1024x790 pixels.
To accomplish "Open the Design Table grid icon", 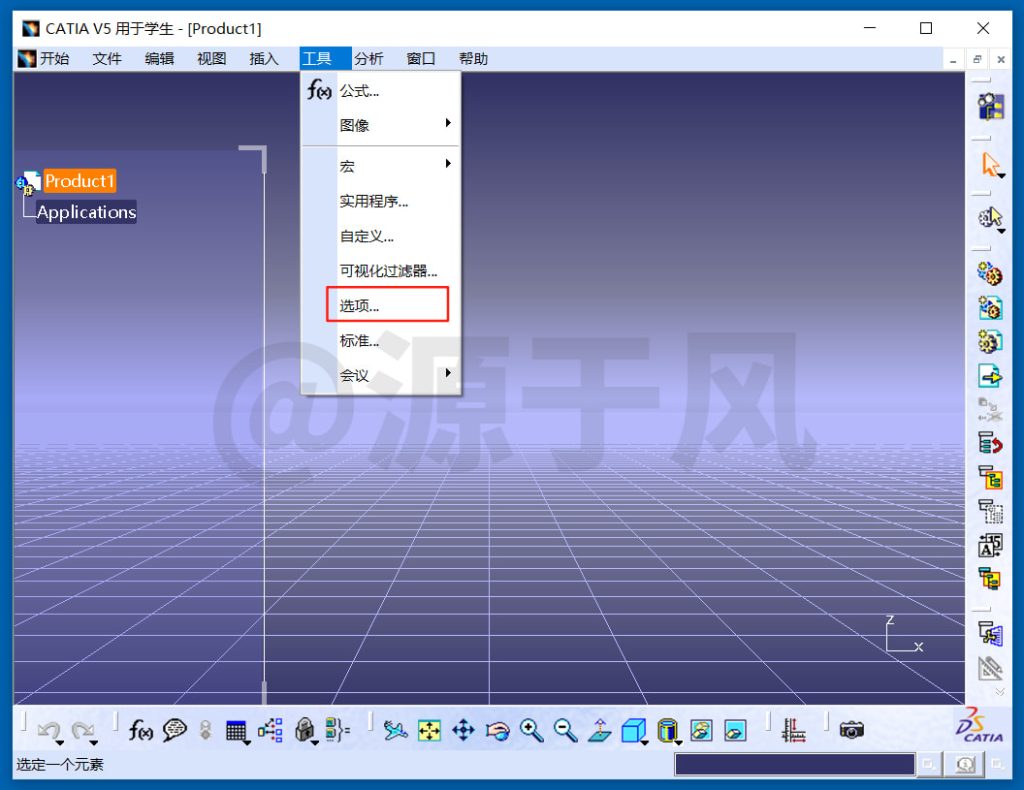I will tap(236, 731).
